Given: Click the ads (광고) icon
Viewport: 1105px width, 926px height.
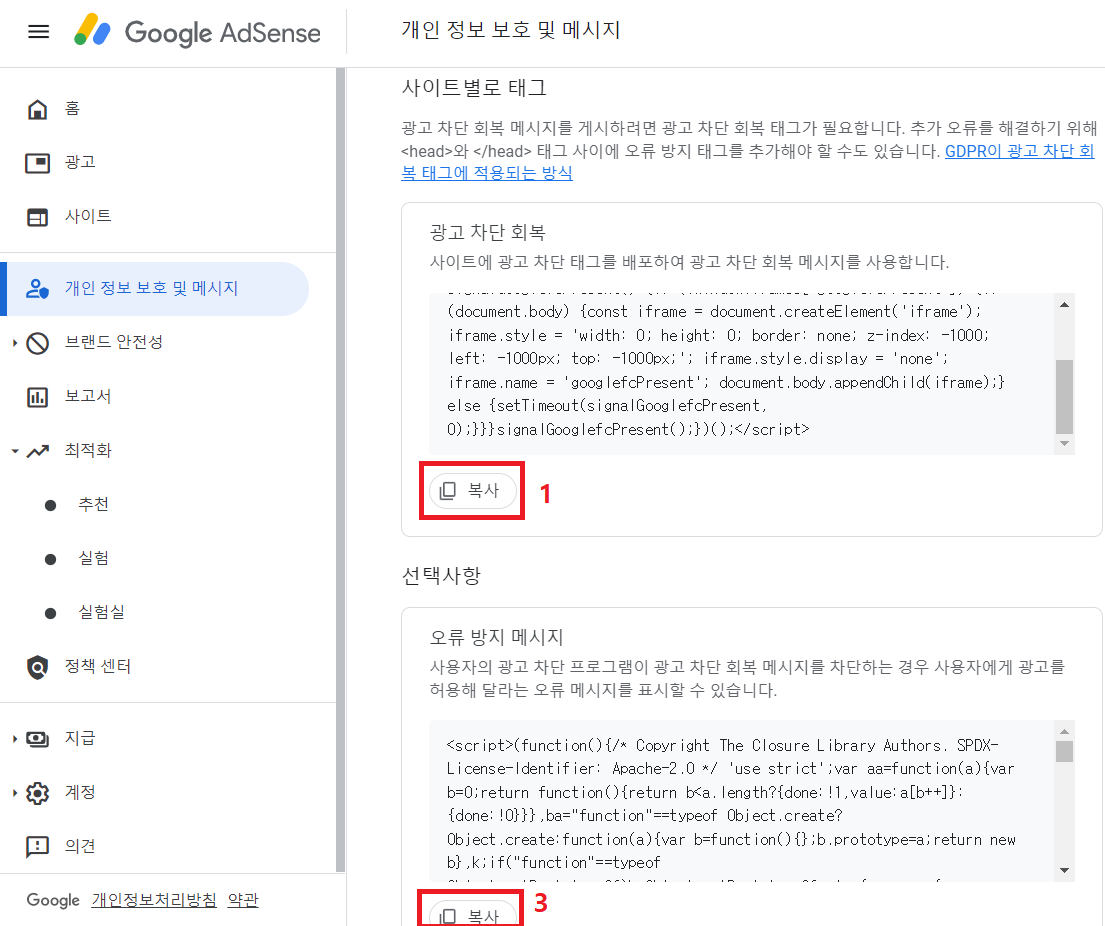Looking at the screenshot, I should pyautogui.click(x=37, y=163).
